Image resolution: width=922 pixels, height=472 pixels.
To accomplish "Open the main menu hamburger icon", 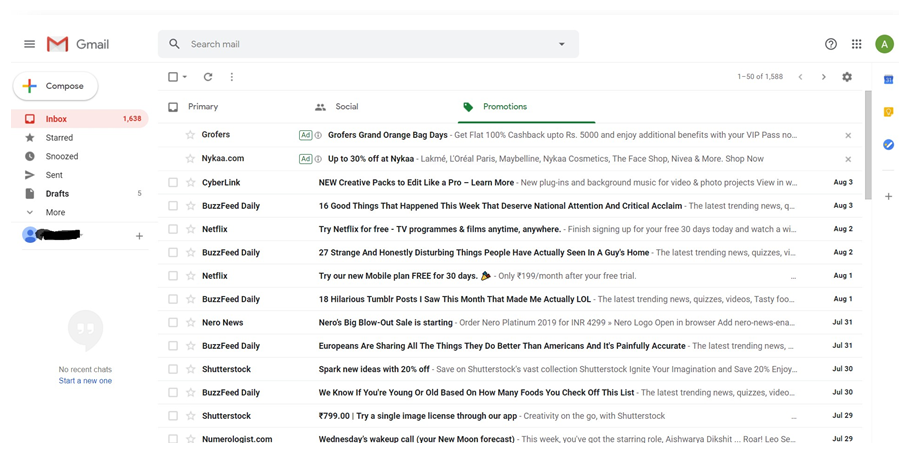I will pyautogui.click(x=29, y=44).
